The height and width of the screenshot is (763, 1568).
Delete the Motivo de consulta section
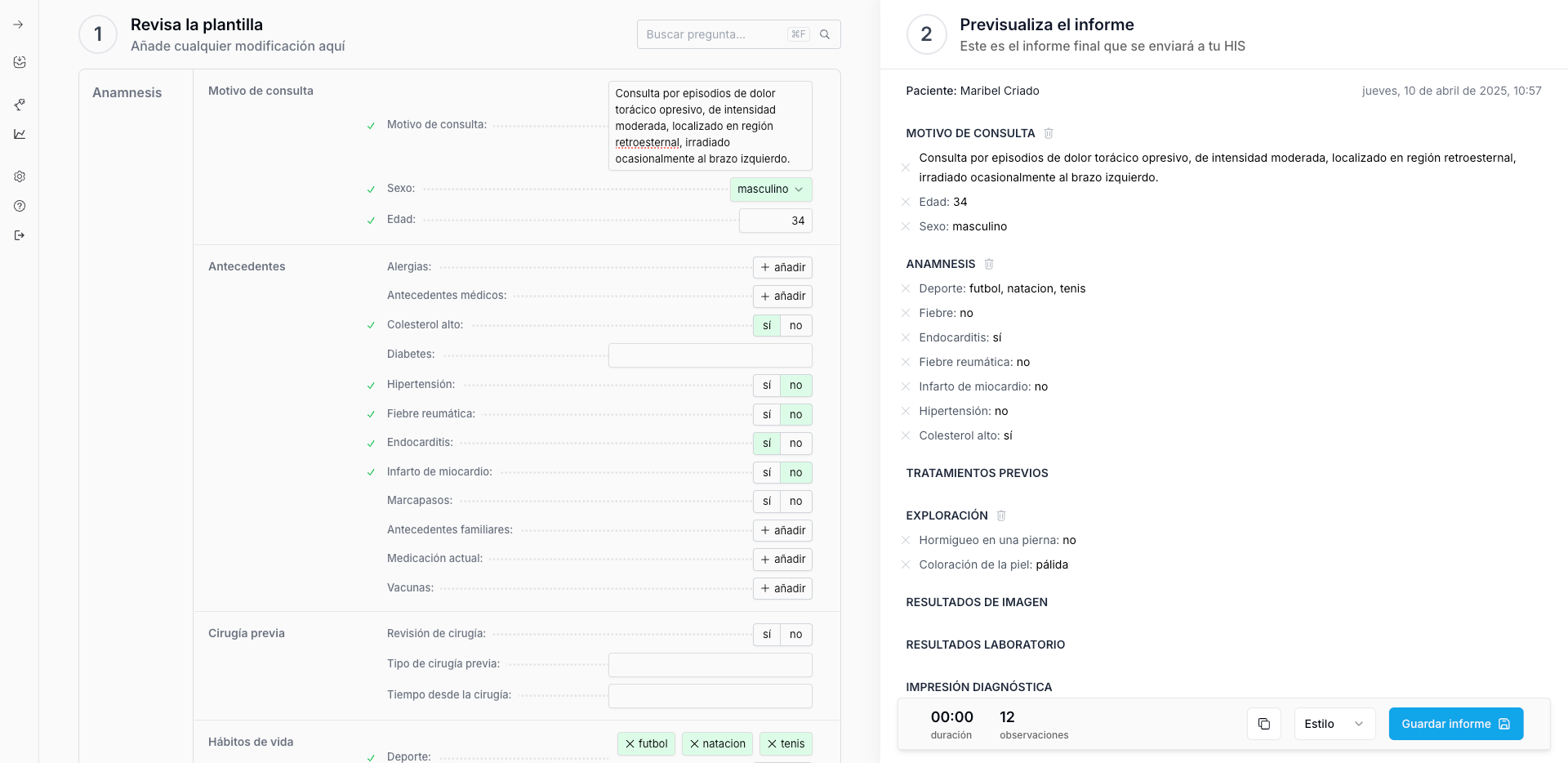click(x=1049, y=133)
